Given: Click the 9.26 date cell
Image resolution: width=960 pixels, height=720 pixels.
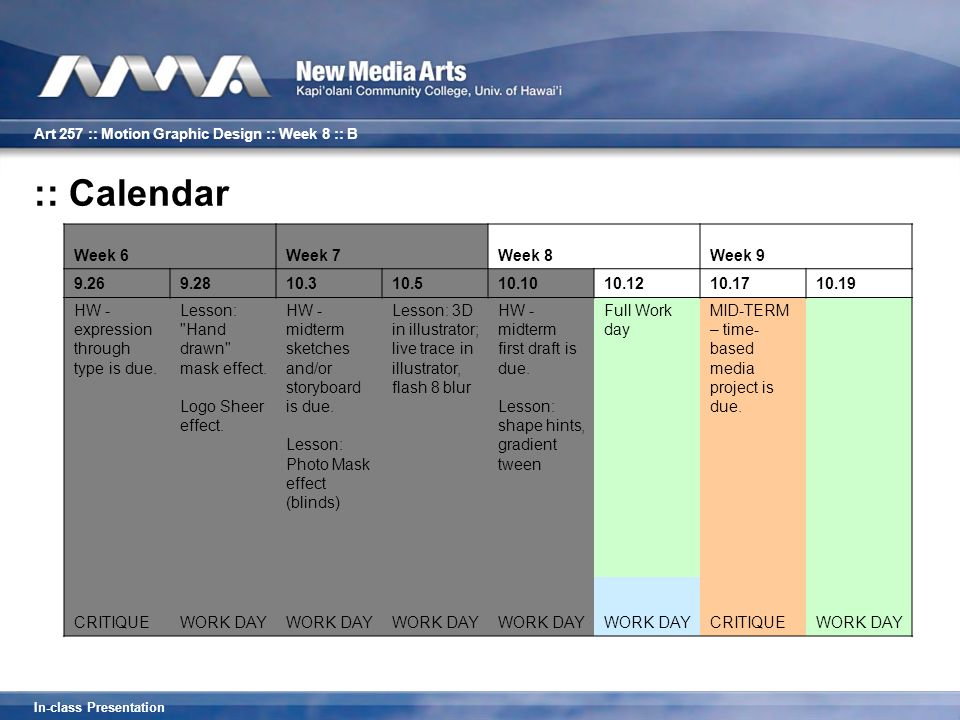Looking at the screenshot, I should click(116, 283).
